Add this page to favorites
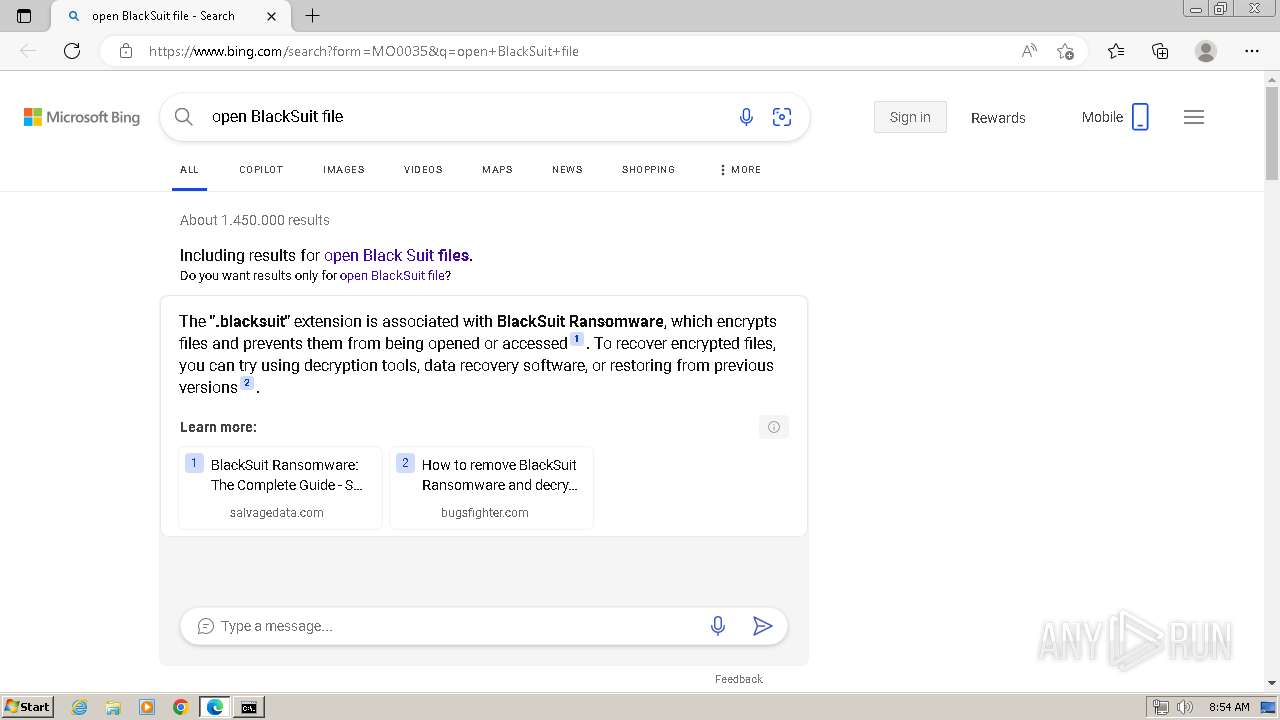 (x=1065, y=51)
